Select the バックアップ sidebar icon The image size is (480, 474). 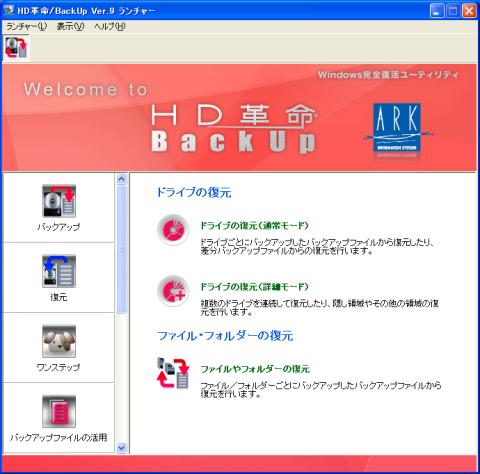[x=59, y=201]
